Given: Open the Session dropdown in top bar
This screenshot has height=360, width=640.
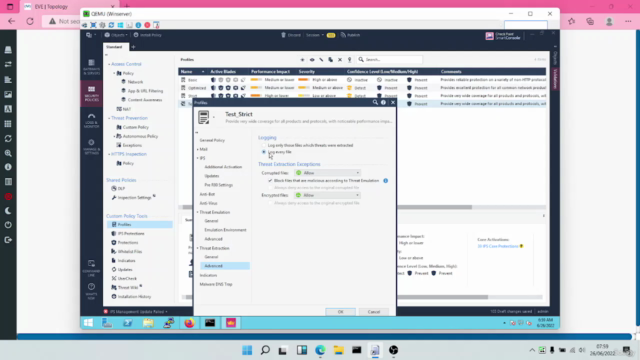Looking at the screenshot, I should [315, 35].
